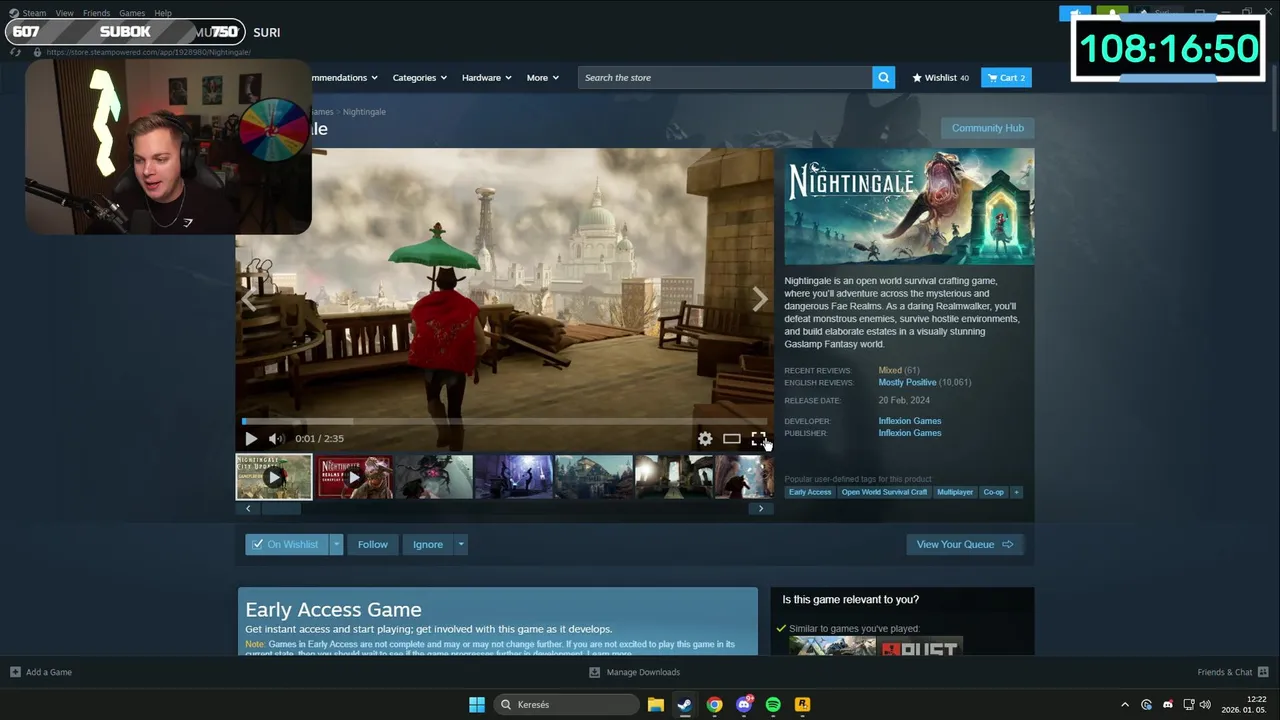Open Google Chrome from the taskbar
1280x720 pixels.
click(x=714, y=704)
